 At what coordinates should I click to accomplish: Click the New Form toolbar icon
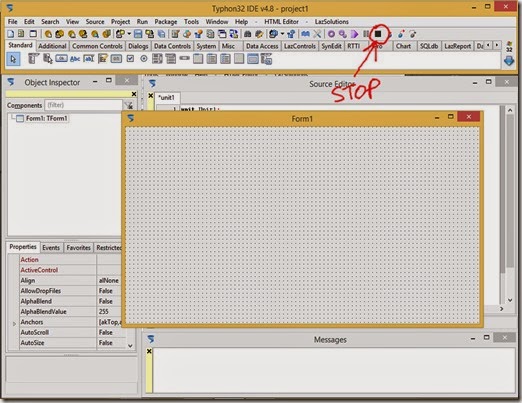[x=33, y=34]
